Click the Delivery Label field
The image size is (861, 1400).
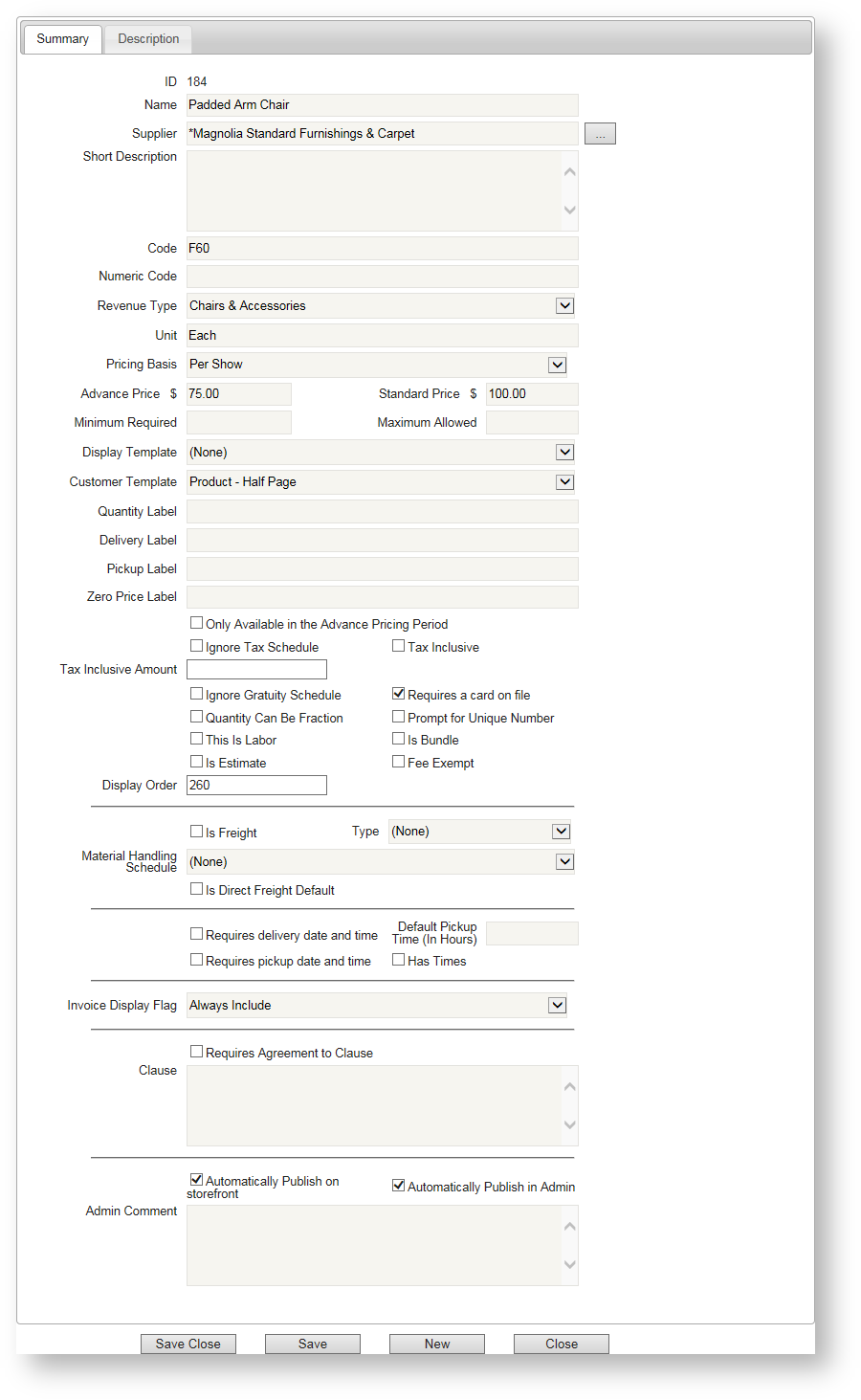383,541
